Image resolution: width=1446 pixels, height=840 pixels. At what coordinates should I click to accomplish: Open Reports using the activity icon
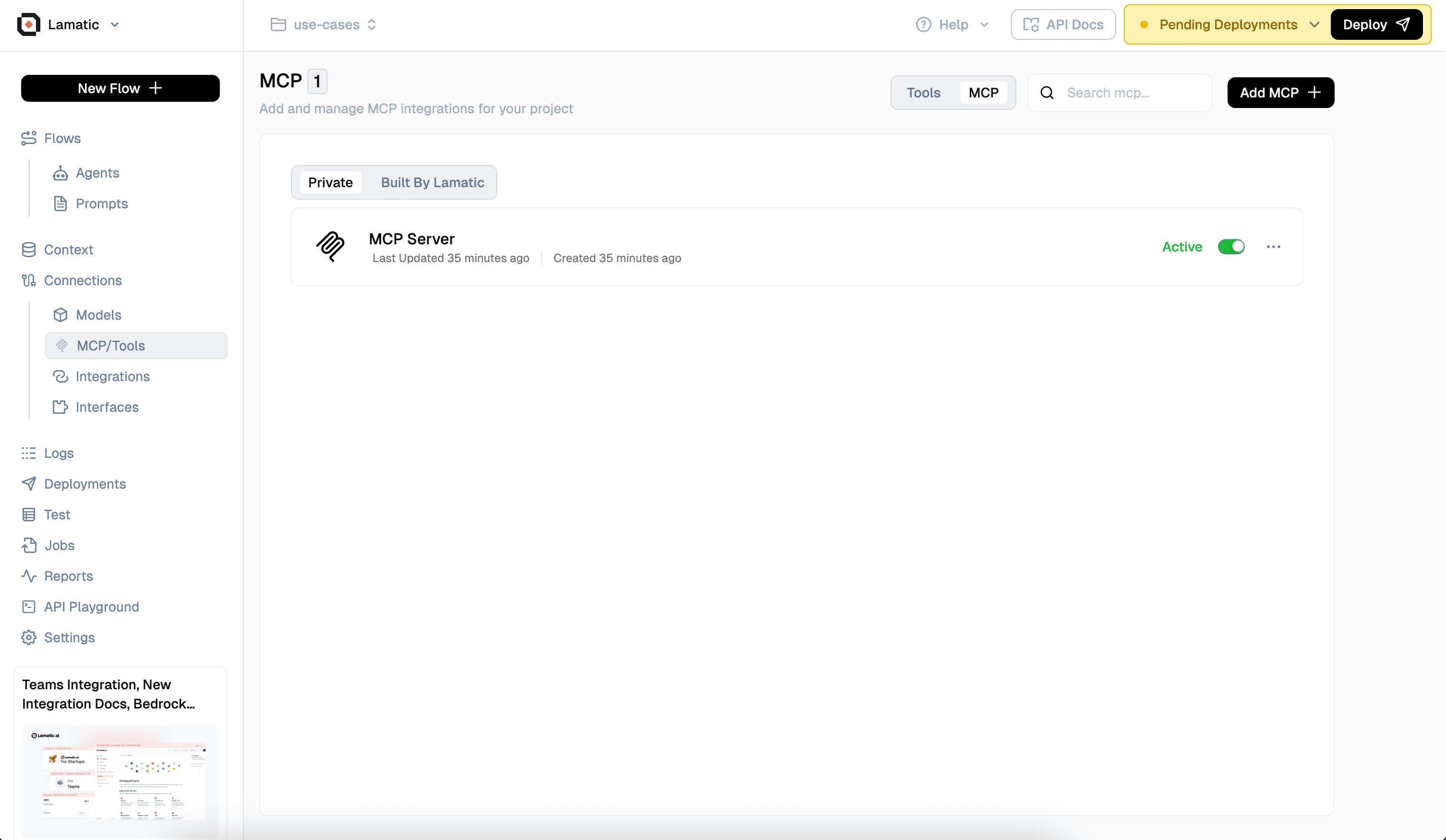(x=29, y=576)
